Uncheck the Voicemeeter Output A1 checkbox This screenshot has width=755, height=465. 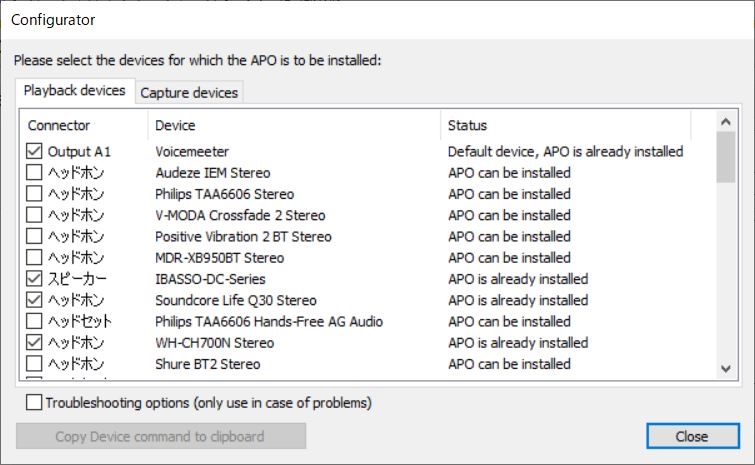34,152
